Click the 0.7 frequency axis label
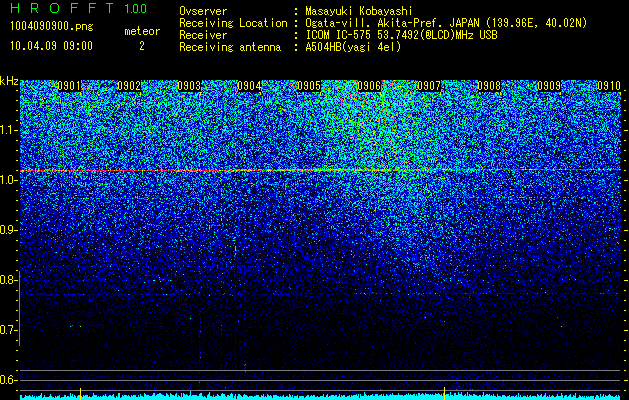Screen dimensions: 629x400 pos(8,330)
